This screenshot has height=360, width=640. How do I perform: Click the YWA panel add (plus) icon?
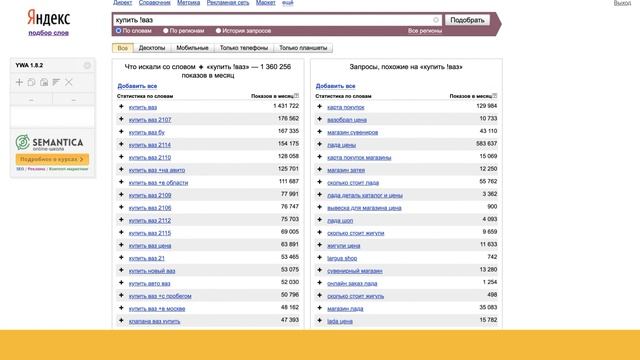click(19, 82)
